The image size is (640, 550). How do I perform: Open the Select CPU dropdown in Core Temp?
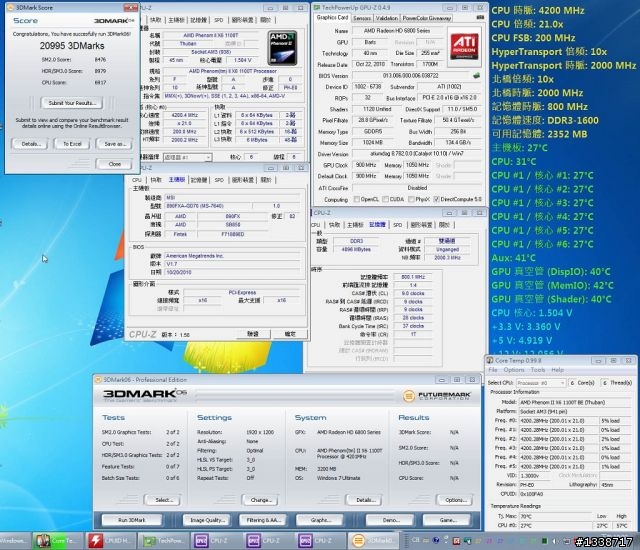click(x=541, y=383)
